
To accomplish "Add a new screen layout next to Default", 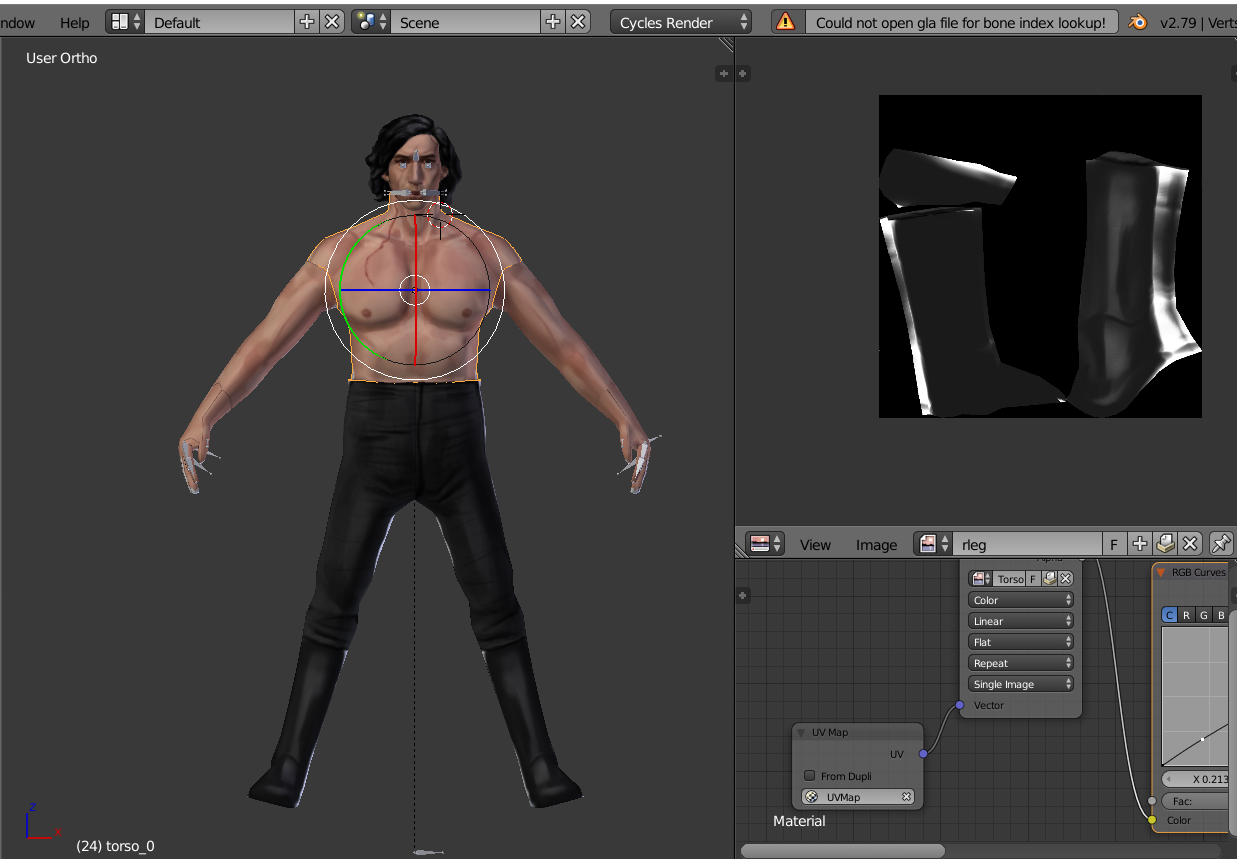I will click(307, 22).
